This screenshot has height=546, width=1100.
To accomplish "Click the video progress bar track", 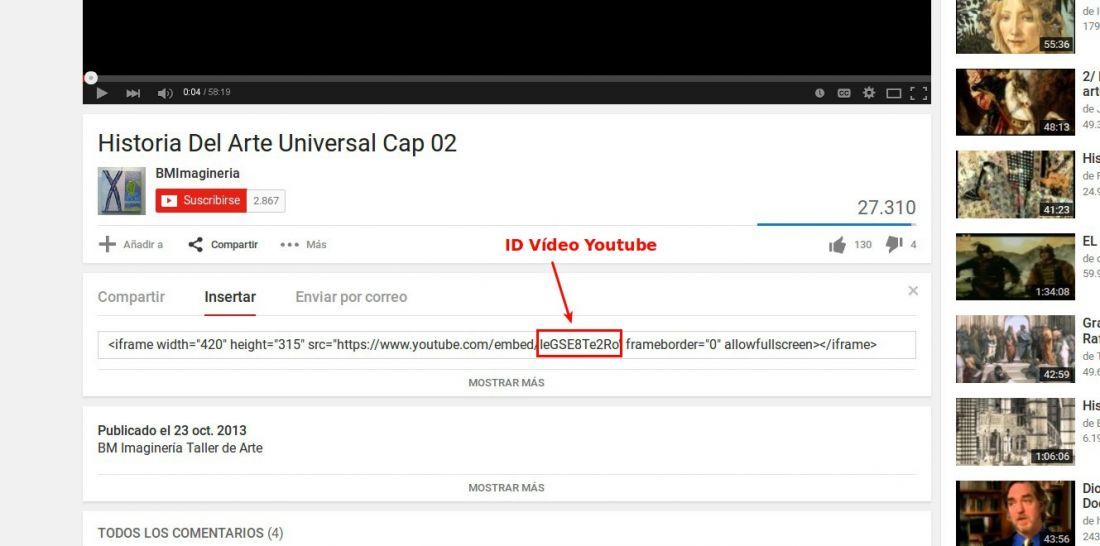I will [507, 78].
